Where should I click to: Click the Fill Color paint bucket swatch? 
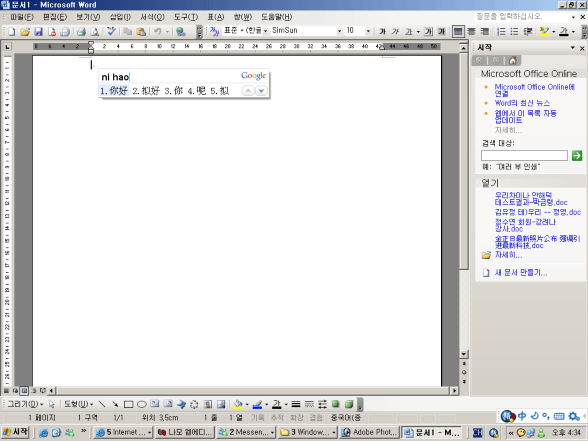click(x=238, y=404)
